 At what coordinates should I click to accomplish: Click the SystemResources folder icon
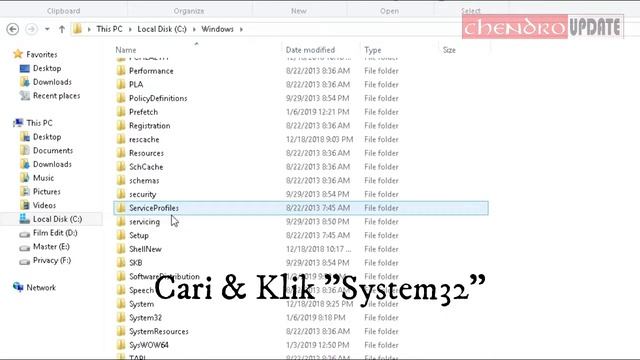(x=121, y=331)
